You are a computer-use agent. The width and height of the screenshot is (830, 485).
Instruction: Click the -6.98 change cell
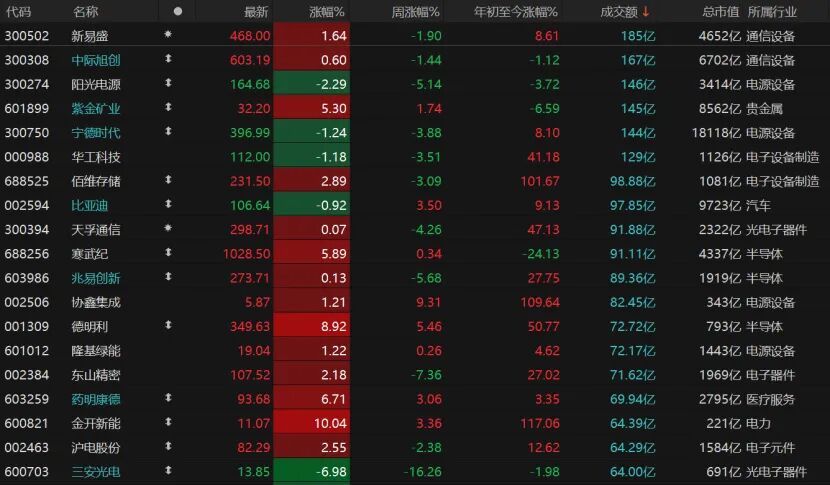pyautogui.click(x=312, y=472)
